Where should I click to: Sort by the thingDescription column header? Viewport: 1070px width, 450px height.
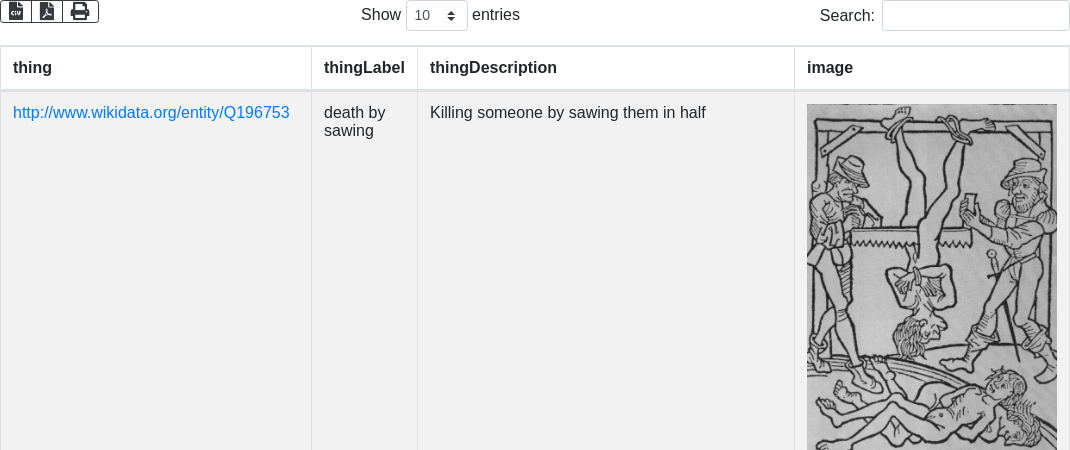click(x=493, y=68)
